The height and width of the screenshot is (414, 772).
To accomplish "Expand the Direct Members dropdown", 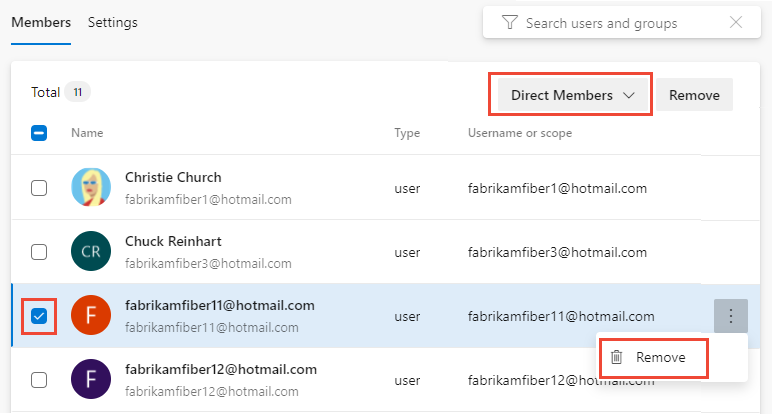I will pyautogui.click(x=572, y=95).
